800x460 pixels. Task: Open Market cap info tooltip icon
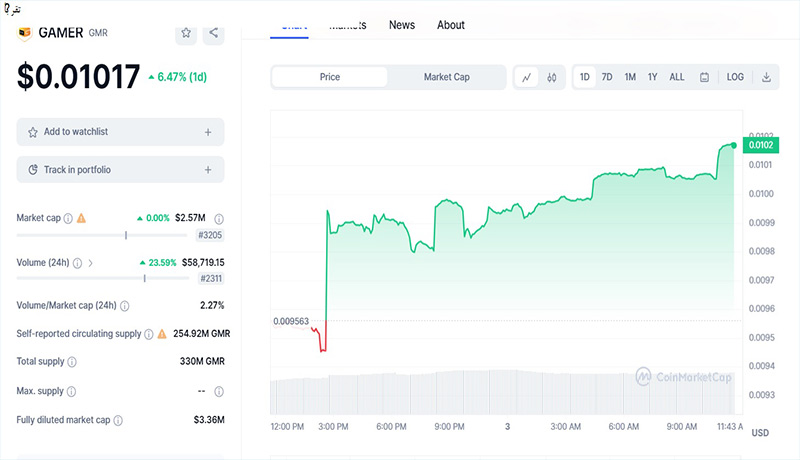click(68, 218)
